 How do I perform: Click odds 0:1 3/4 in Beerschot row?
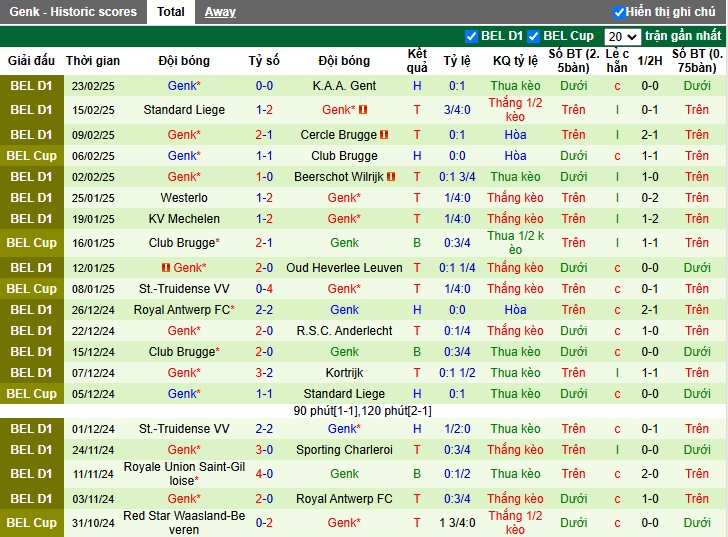click(x=457, y=177)
